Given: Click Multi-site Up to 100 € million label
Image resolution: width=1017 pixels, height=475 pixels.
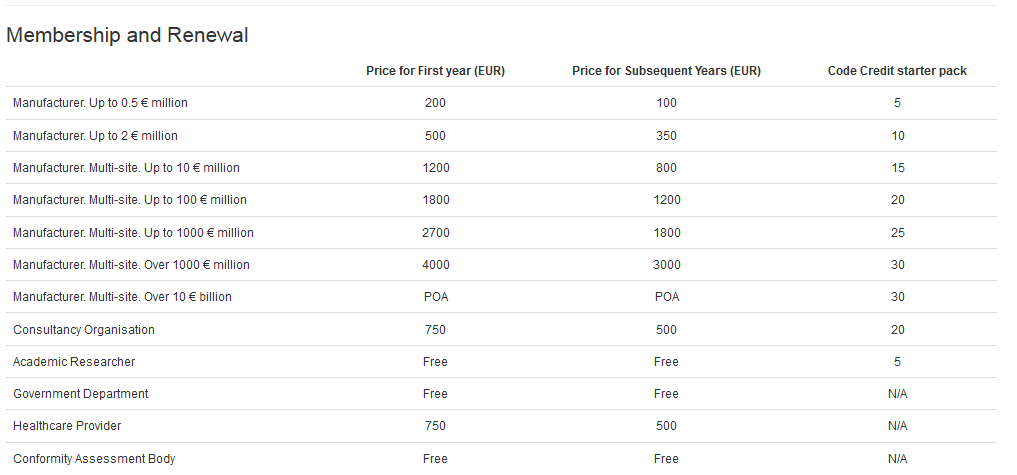Looking at the screenshot, I should (x=129, y=200).
